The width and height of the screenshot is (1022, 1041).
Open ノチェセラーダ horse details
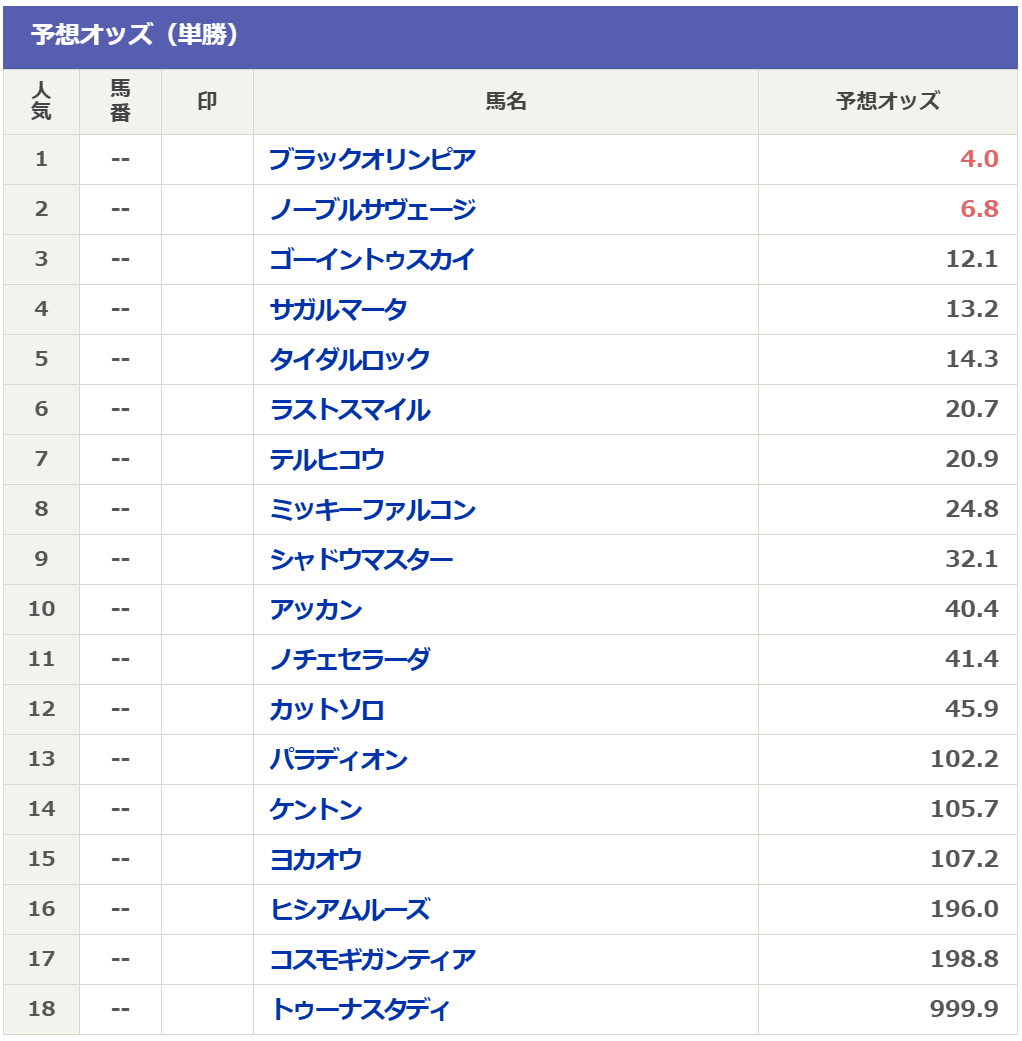(x=350, y=659)
